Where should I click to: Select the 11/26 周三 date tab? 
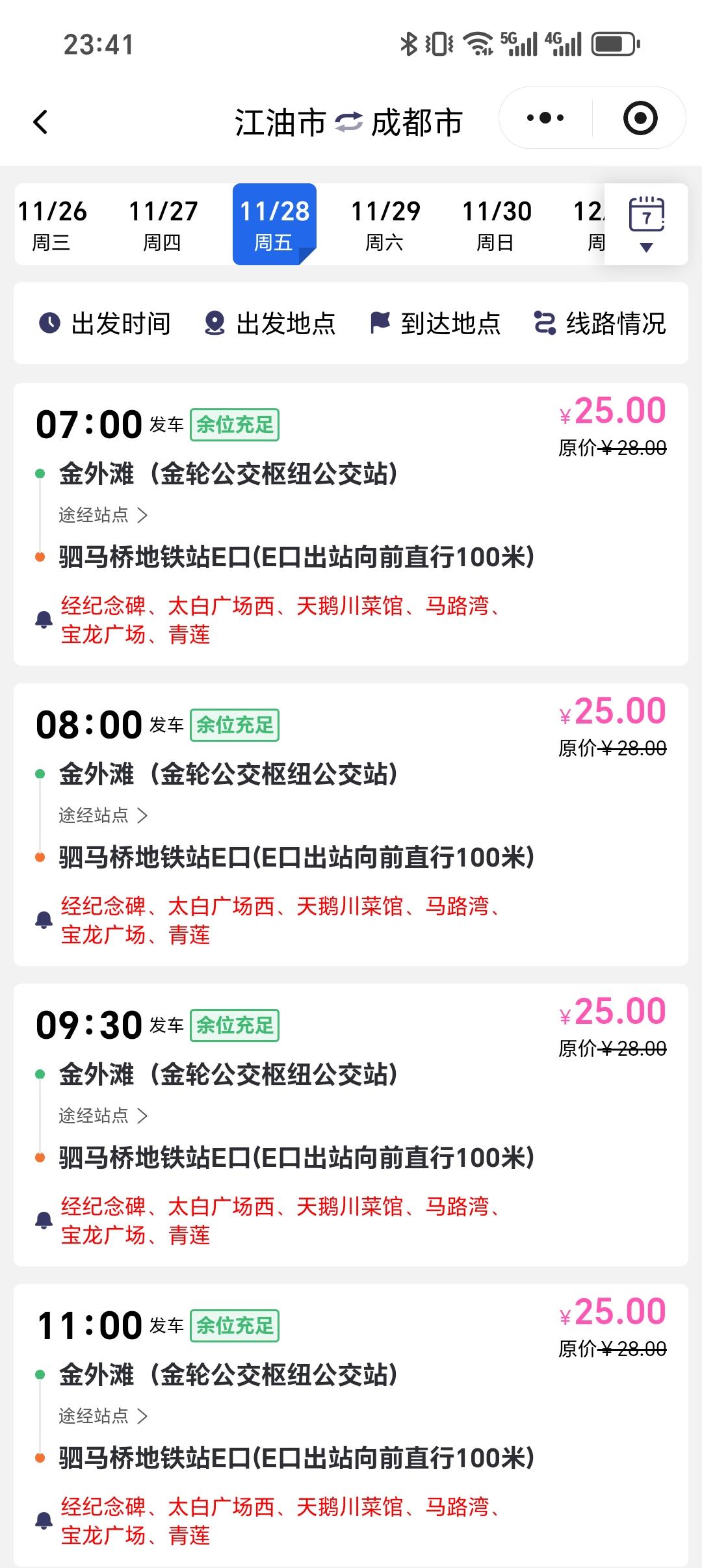coord(52,224)
